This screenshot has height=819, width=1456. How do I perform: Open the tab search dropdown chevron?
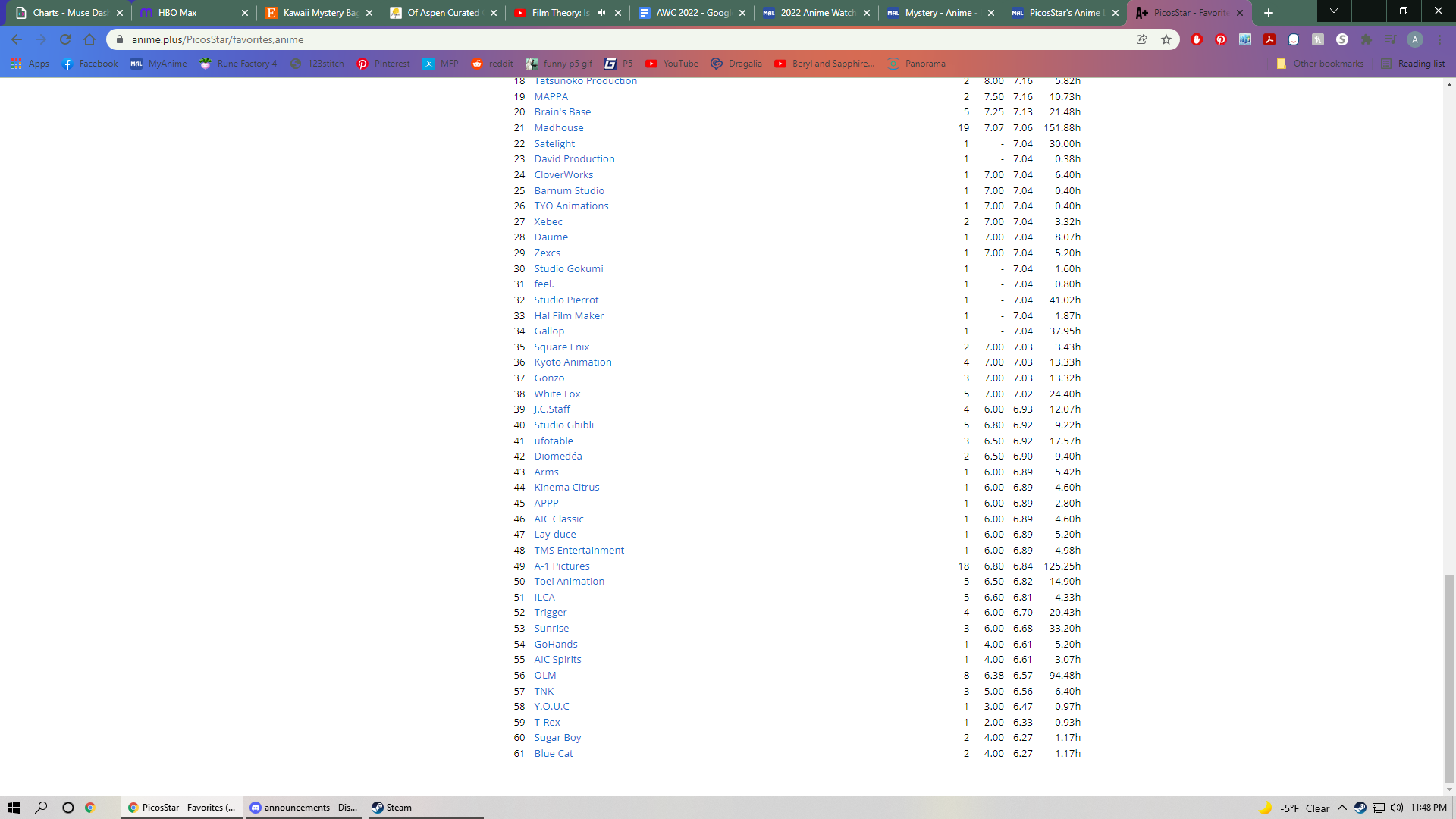1334,11
